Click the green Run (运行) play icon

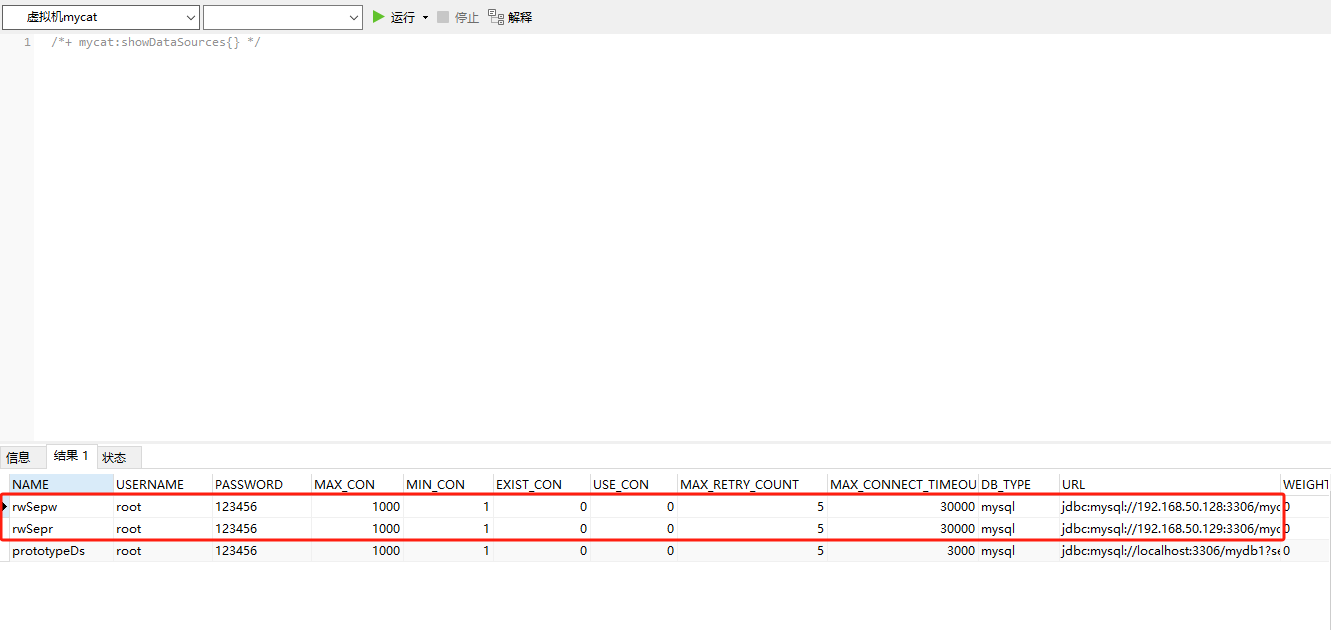(378, 16)
